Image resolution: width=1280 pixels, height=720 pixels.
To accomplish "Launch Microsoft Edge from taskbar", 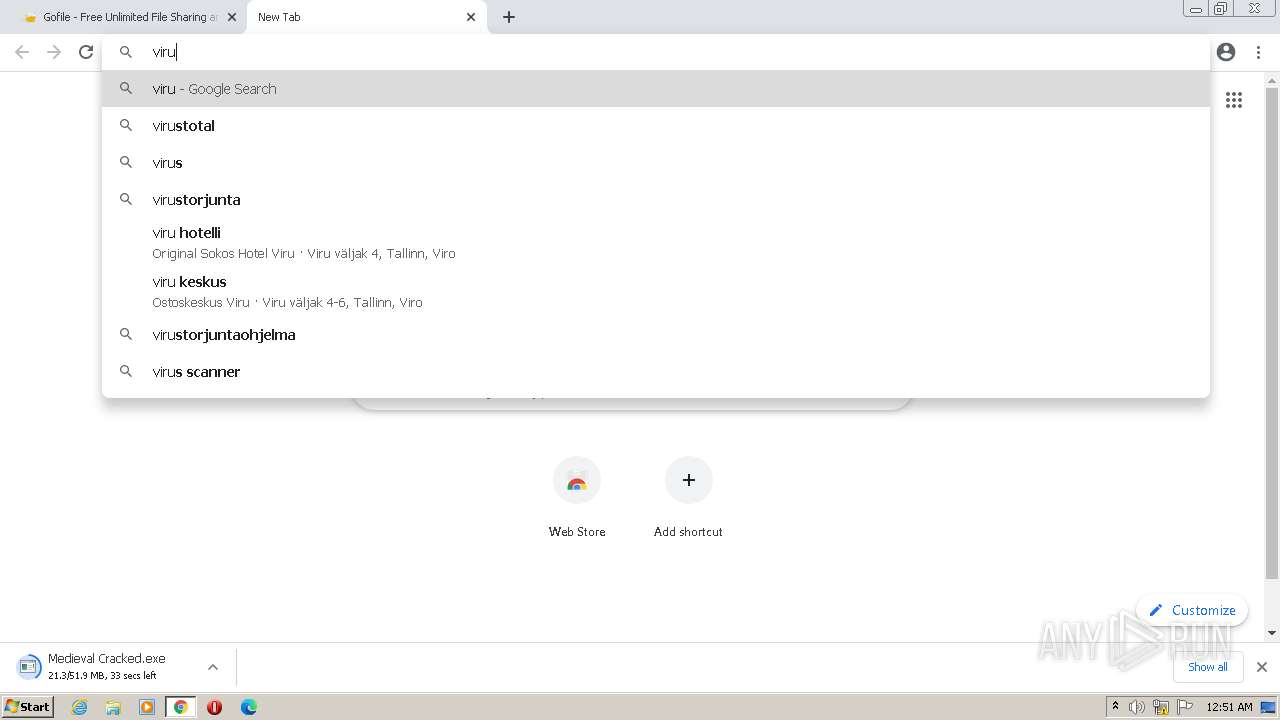I will tap(249, 707).
